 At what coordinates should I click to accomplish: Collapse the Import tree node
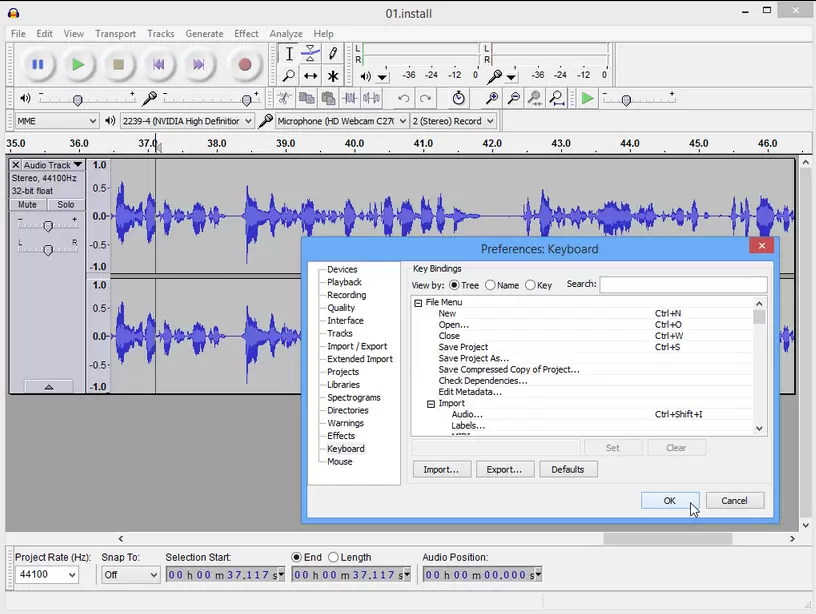tap(431, 404)
